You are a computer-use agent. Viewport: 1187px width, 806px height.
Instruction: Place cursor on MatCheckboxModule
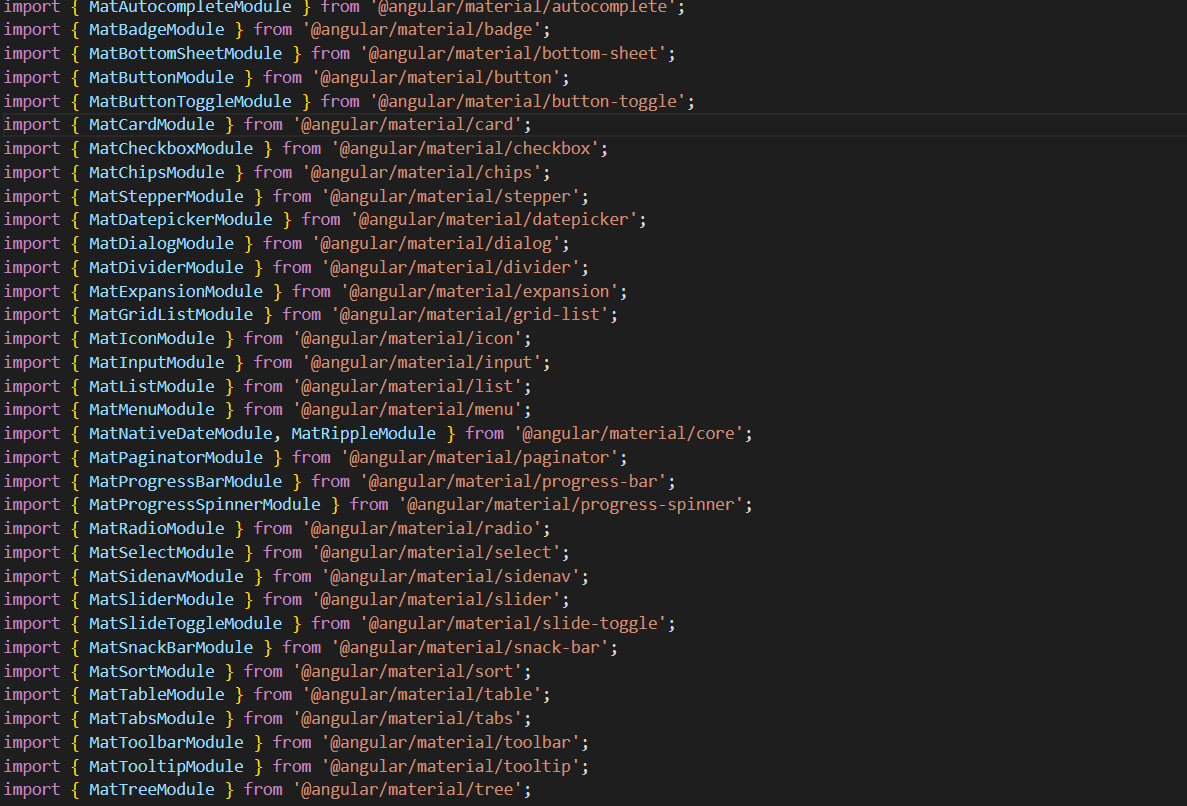click(170, 148)
